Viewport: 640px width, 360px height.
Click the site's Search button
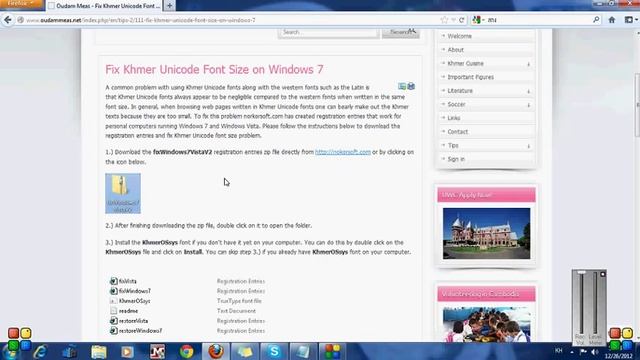click(400, 32)
